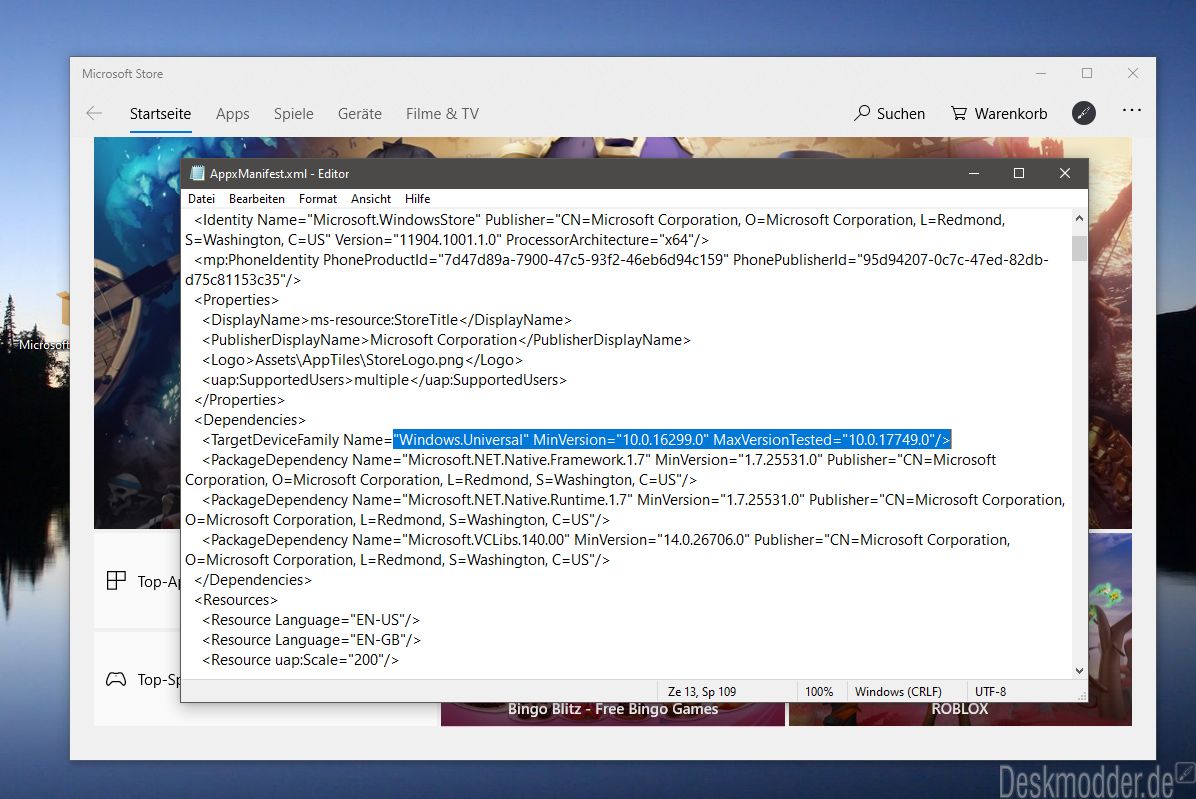This screenshot has height=799, width=1196.
Task: Click the Top-Apps grid icon
Action: pos(116,581)
